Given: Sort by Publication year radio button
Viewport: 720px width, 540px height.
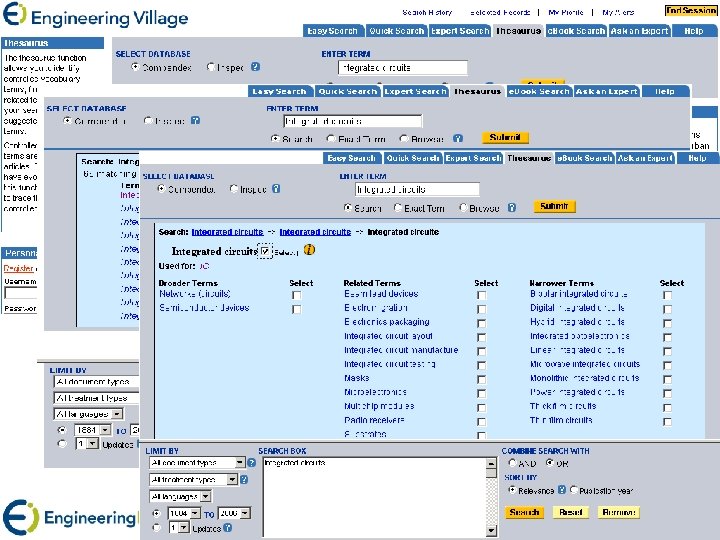Looking at the screenshot, I should [x=574, y=490].
